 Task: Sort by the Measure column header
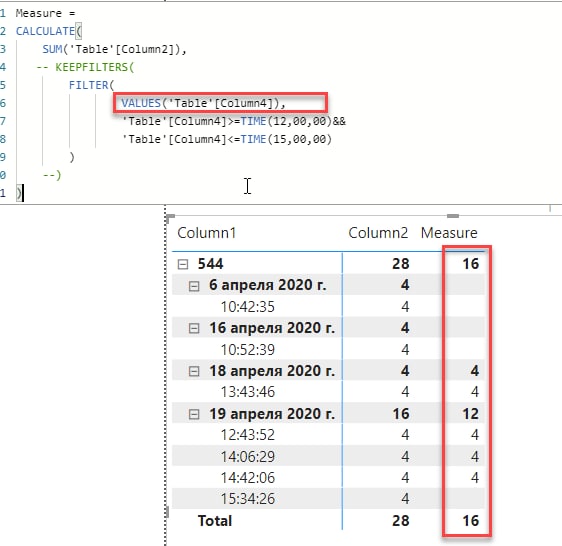pyautogui.click(x=449, y=233)
